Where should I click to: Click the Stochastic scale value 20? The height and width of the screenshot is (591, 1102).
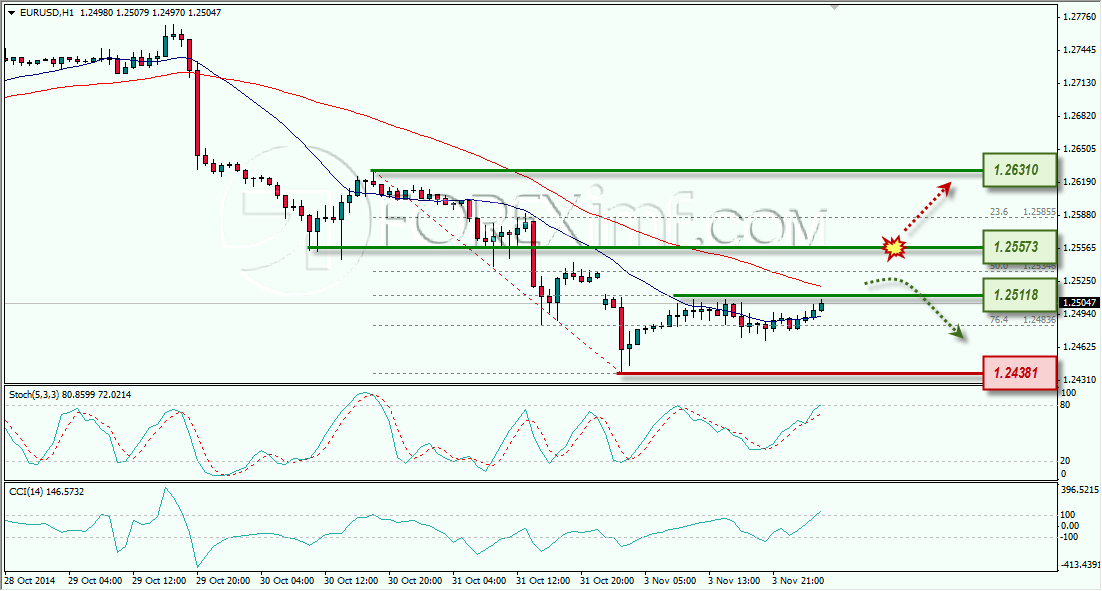(x=1065, y=461)
